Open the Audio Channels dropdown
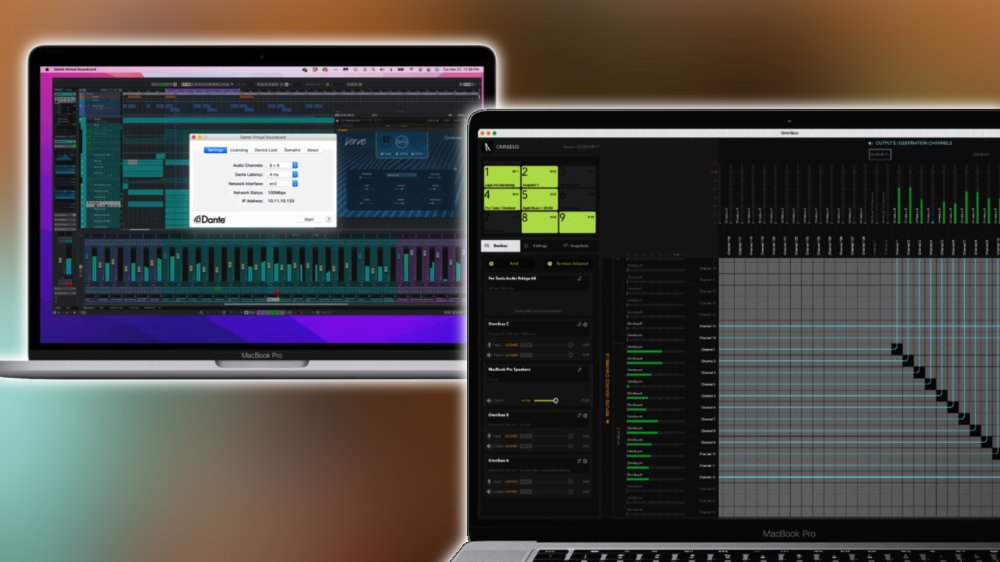 click(283, 165)
